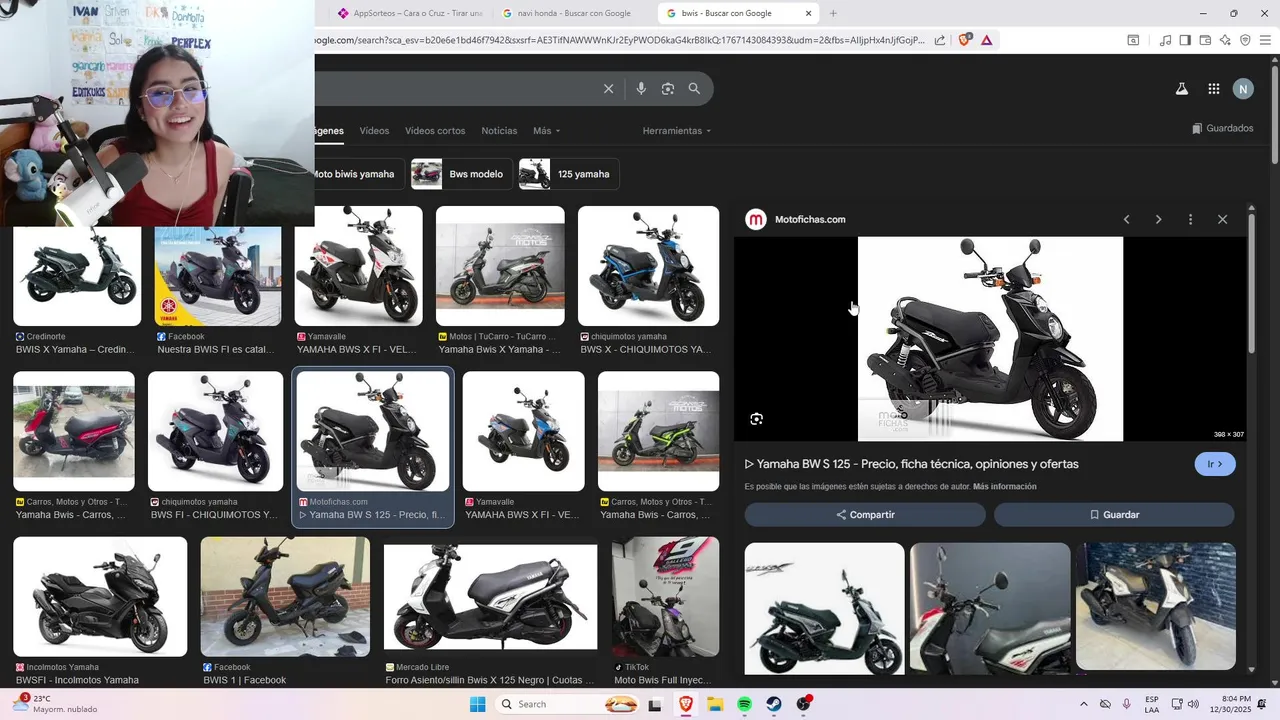Select the 'Moto biwis yamaha' suggestion chip

pos(359,174)
